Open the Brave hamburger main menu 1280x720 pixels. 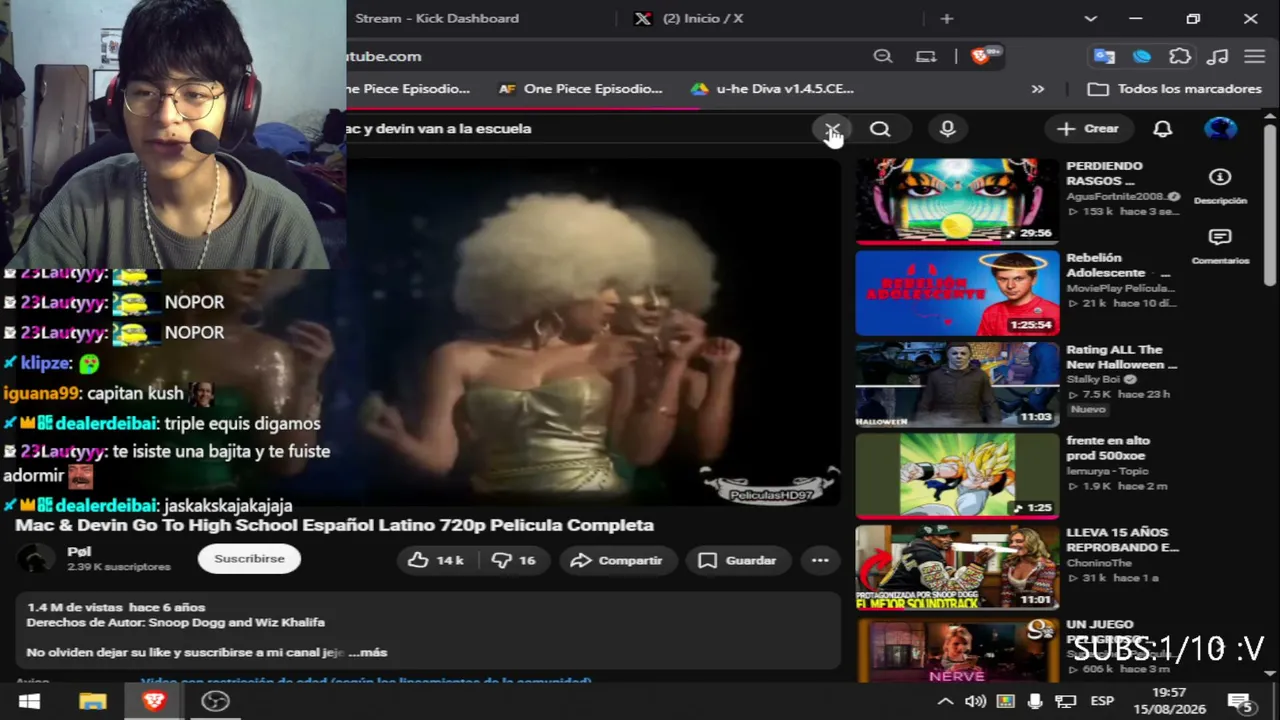[x=1255, y=57]
